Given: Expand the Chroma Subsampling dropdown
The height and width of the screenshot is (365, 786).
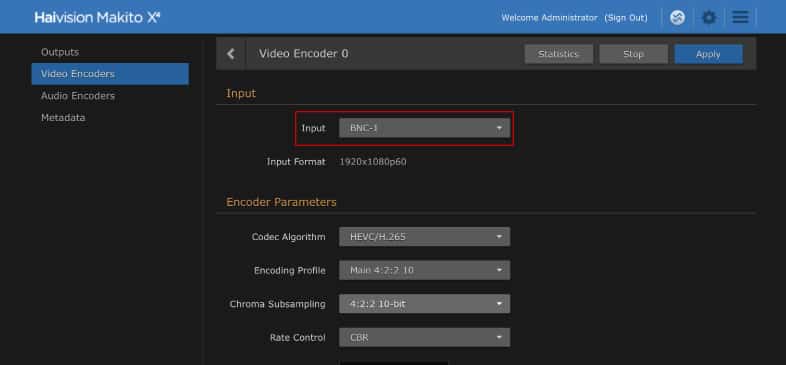Looking at the screenshot, I should pos(424,304).
